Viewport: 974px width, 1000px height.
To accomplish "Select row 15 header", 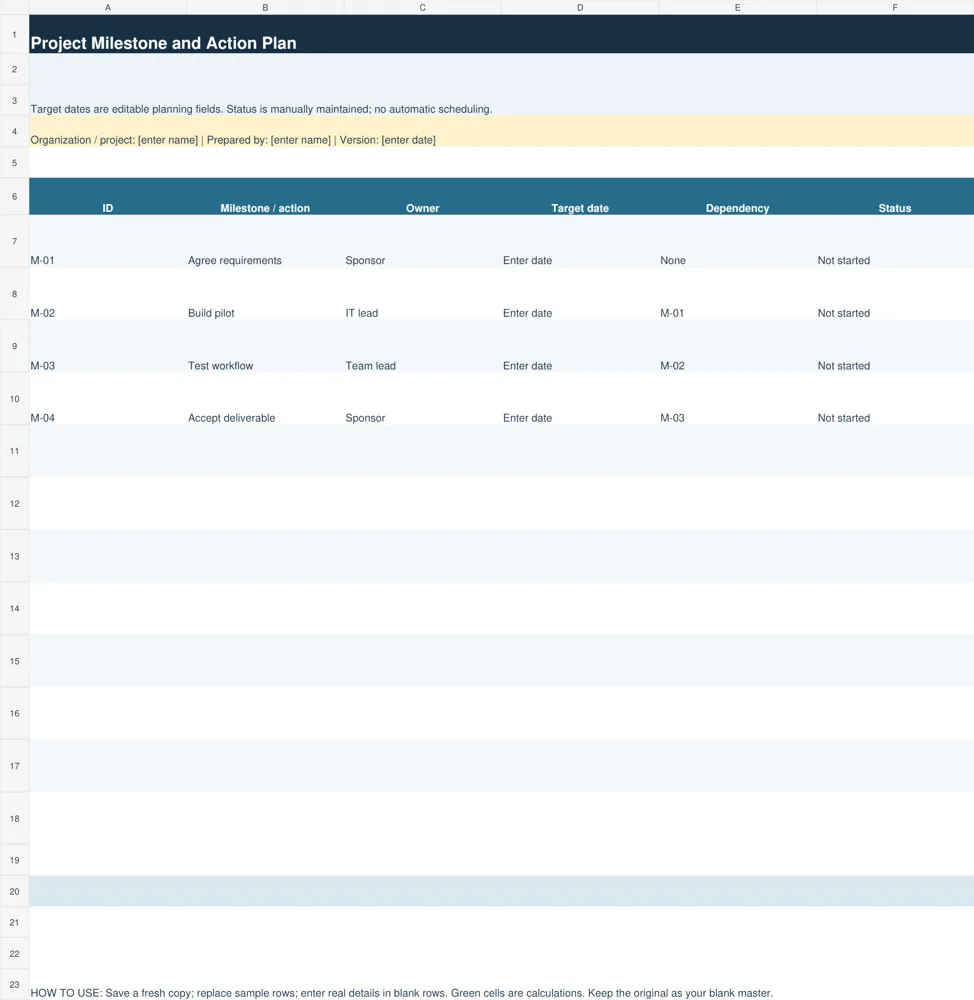I will point(15,661).
